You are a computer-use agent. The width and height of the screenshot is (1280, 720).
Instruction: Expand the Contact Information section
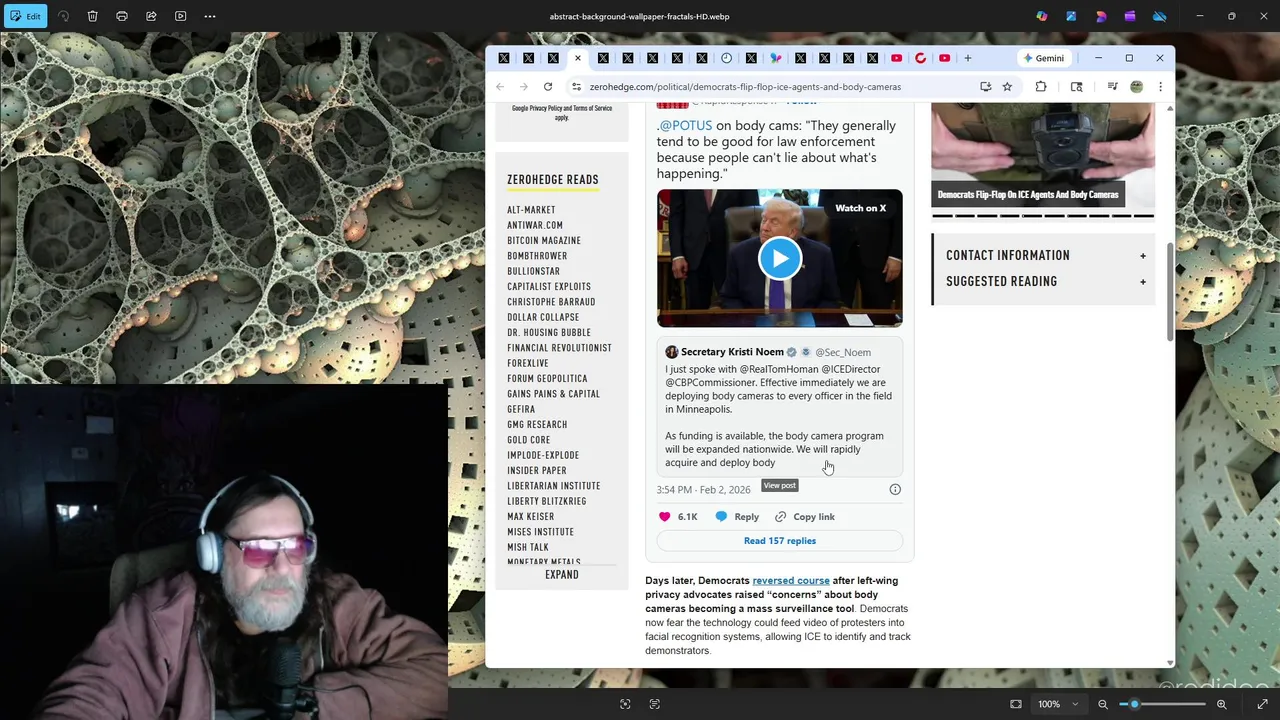point(1044,256)
